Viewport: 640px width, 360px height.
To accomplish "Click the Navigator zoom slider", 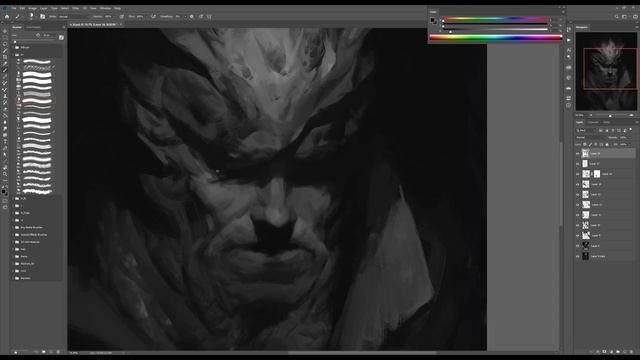I will [611, 116].
